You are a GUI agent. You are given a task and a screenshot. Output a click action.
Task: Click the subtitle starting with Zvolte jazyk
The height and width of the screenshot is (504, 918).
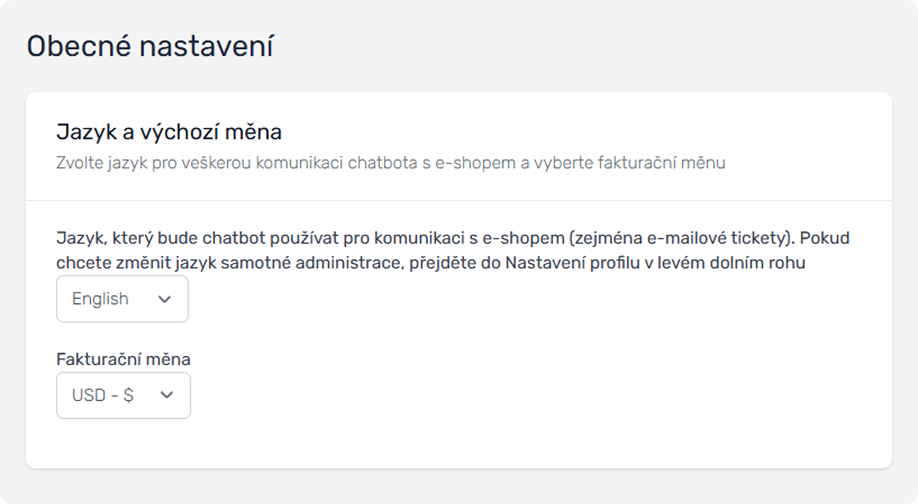390,163
